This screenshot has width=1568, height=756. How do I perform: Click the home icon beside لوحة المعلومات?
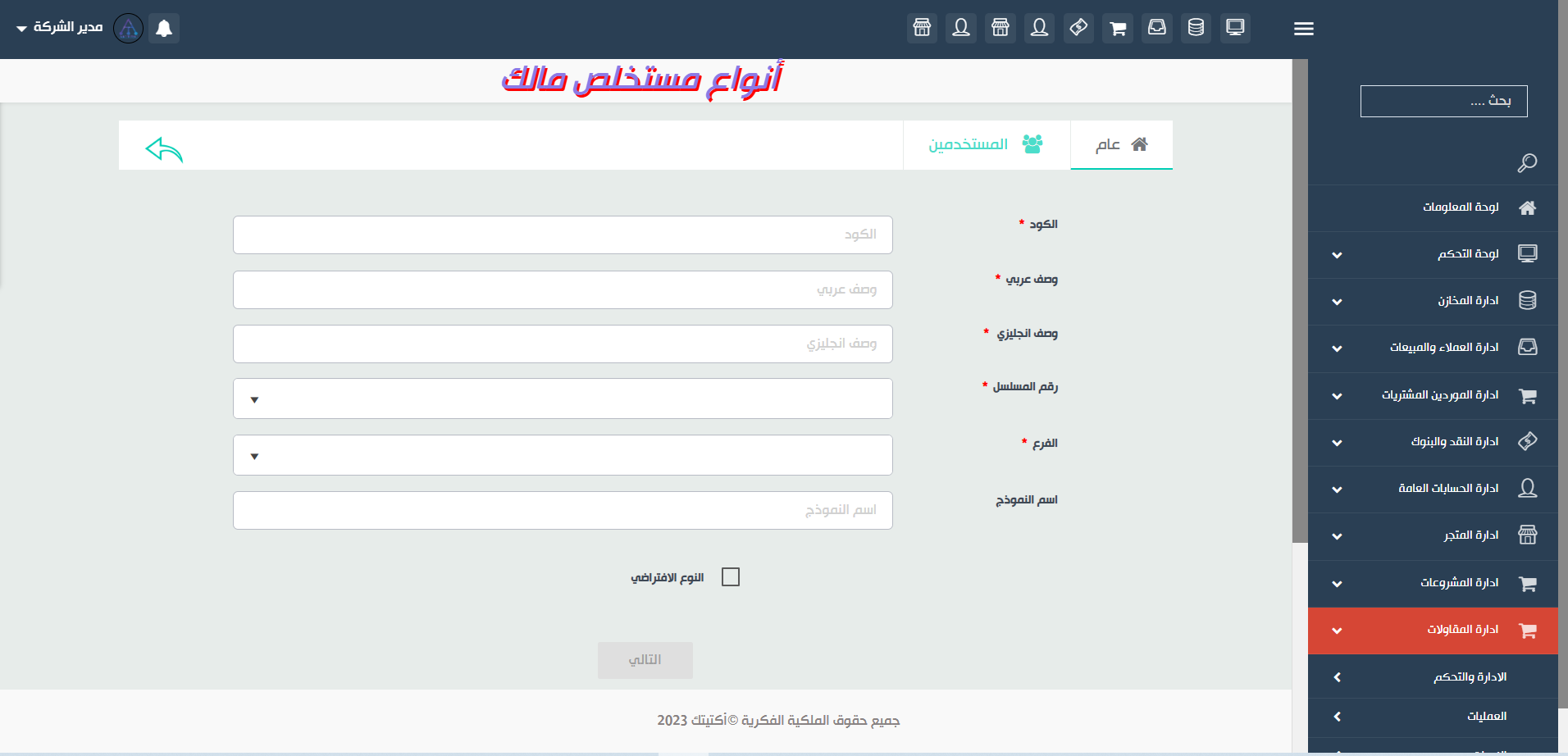[1527, 207]
